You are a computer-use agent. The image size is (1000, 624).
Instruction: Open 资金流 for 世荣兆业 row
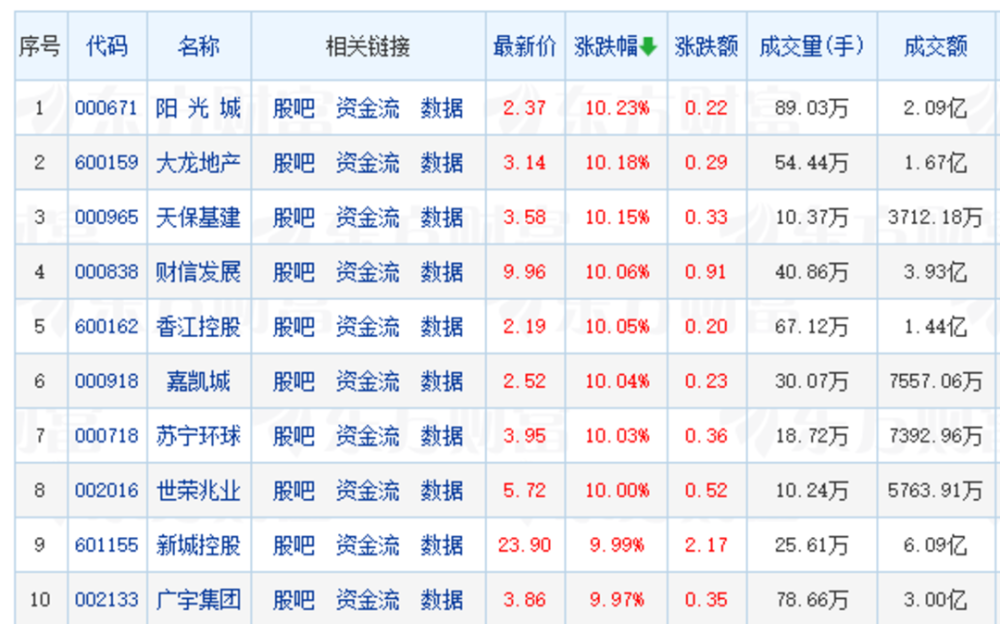(x=368, y=491)
